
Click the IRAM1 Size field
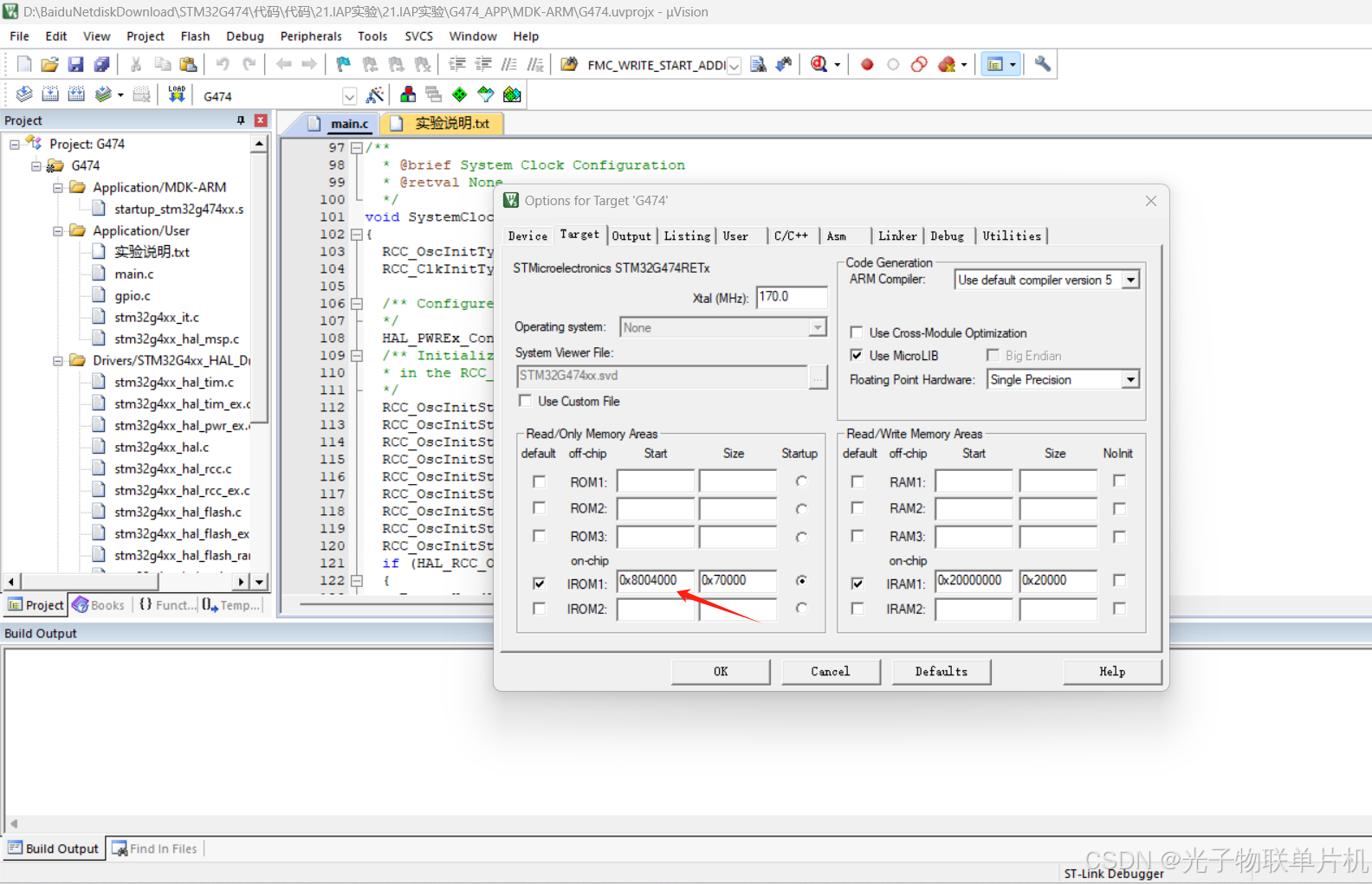pyautogui.click(x=1058, y=581)
